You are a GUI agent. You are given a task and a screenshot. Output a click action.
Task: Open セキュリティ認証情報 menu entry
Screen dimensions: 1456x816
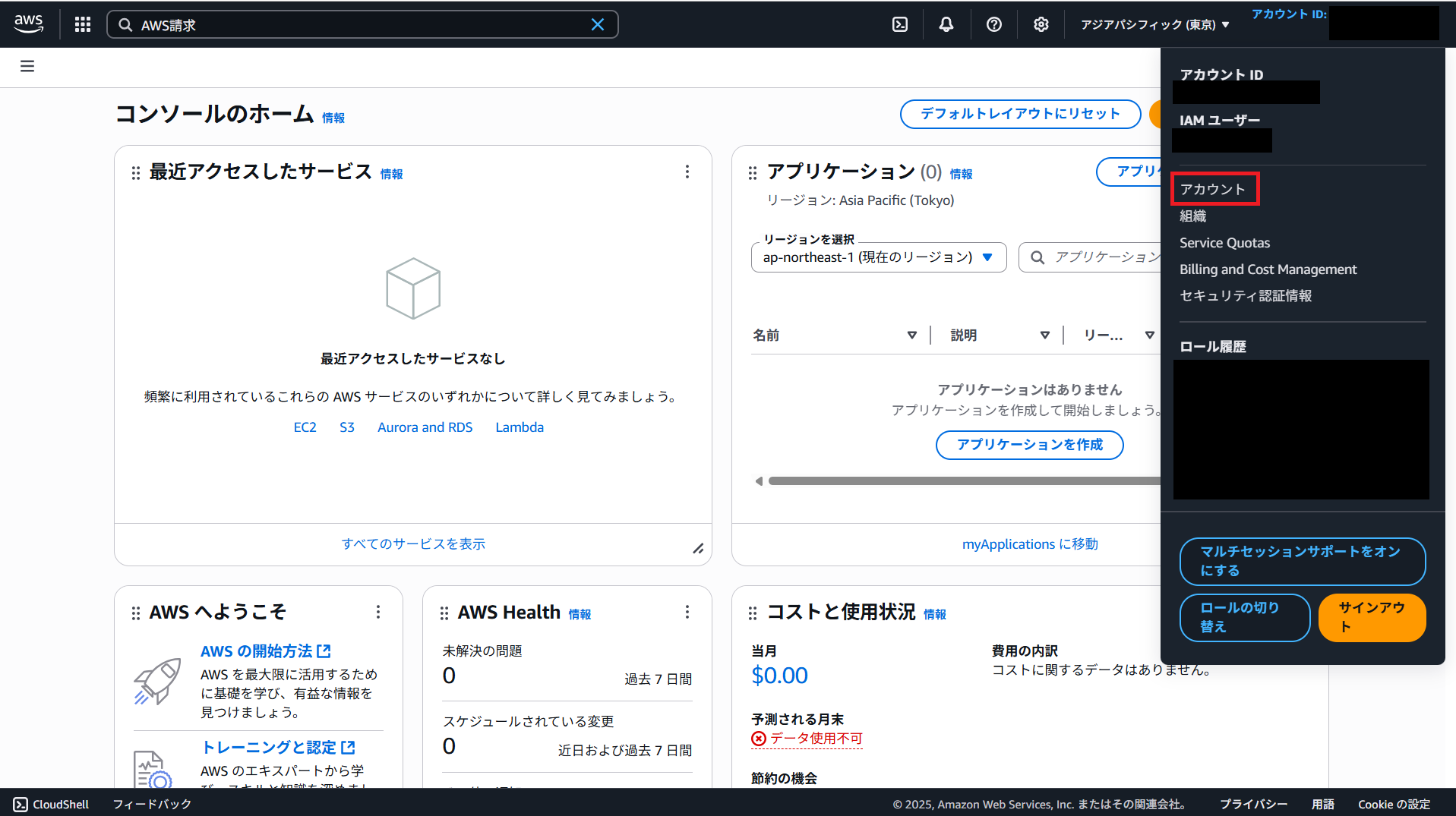click(1246, 296)
